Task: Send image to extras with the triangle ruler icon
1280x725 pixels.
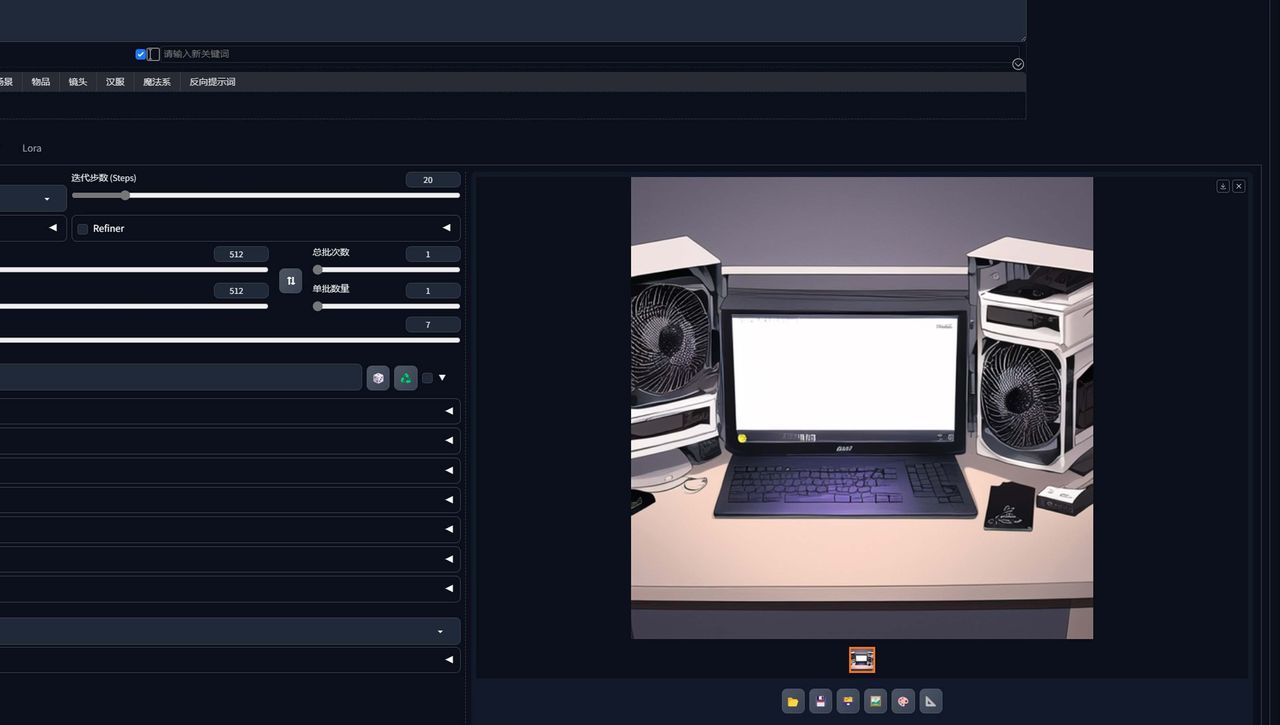Action: pyautogui.click(x=931, y=701)
